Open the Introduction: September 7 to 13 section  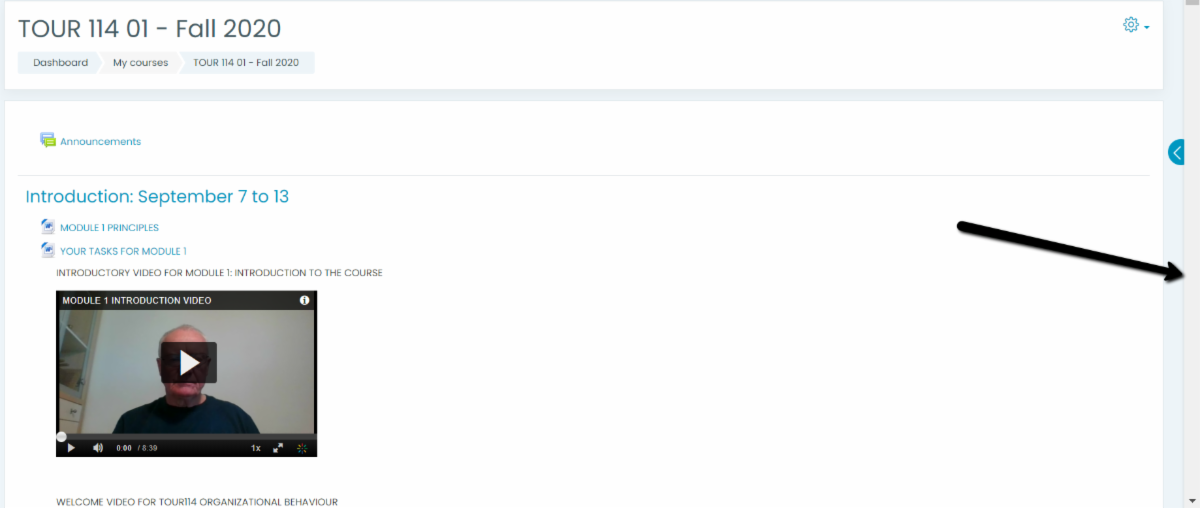[157, 196]
